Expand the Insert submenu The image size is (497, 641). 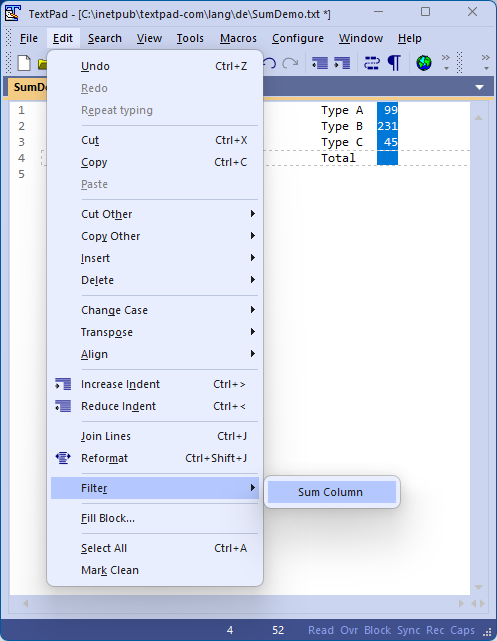tap(155, 258)
